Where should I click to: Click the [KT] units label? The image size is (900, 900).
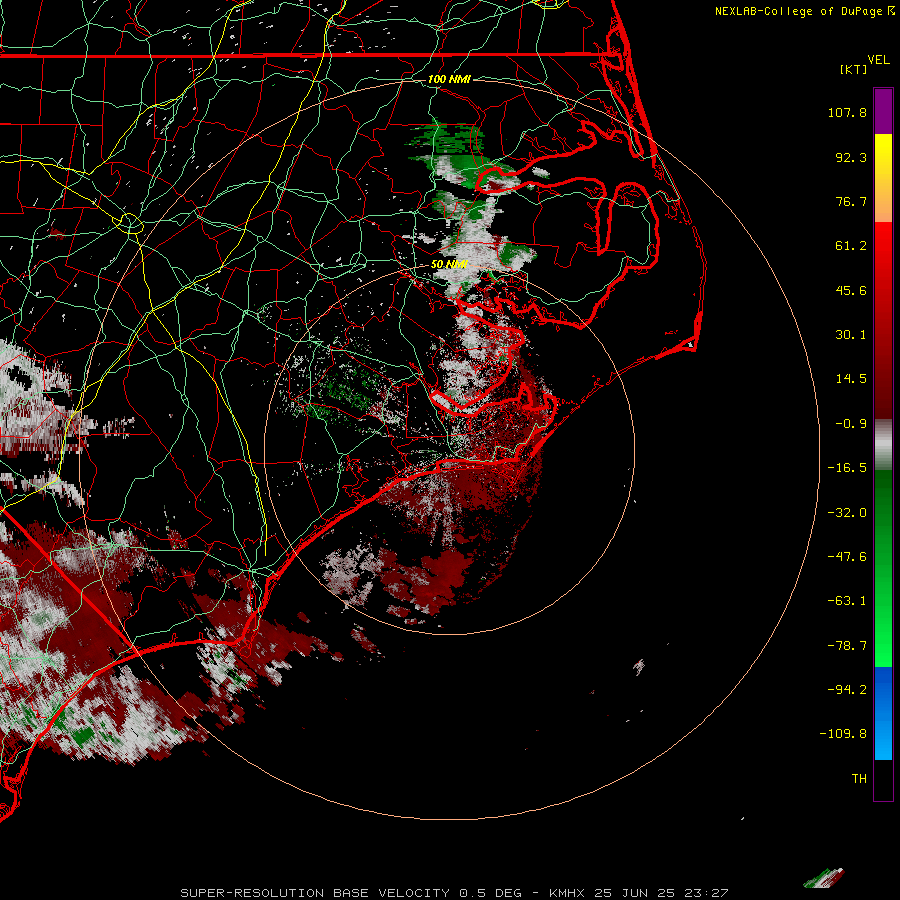(x=854, y=69)
